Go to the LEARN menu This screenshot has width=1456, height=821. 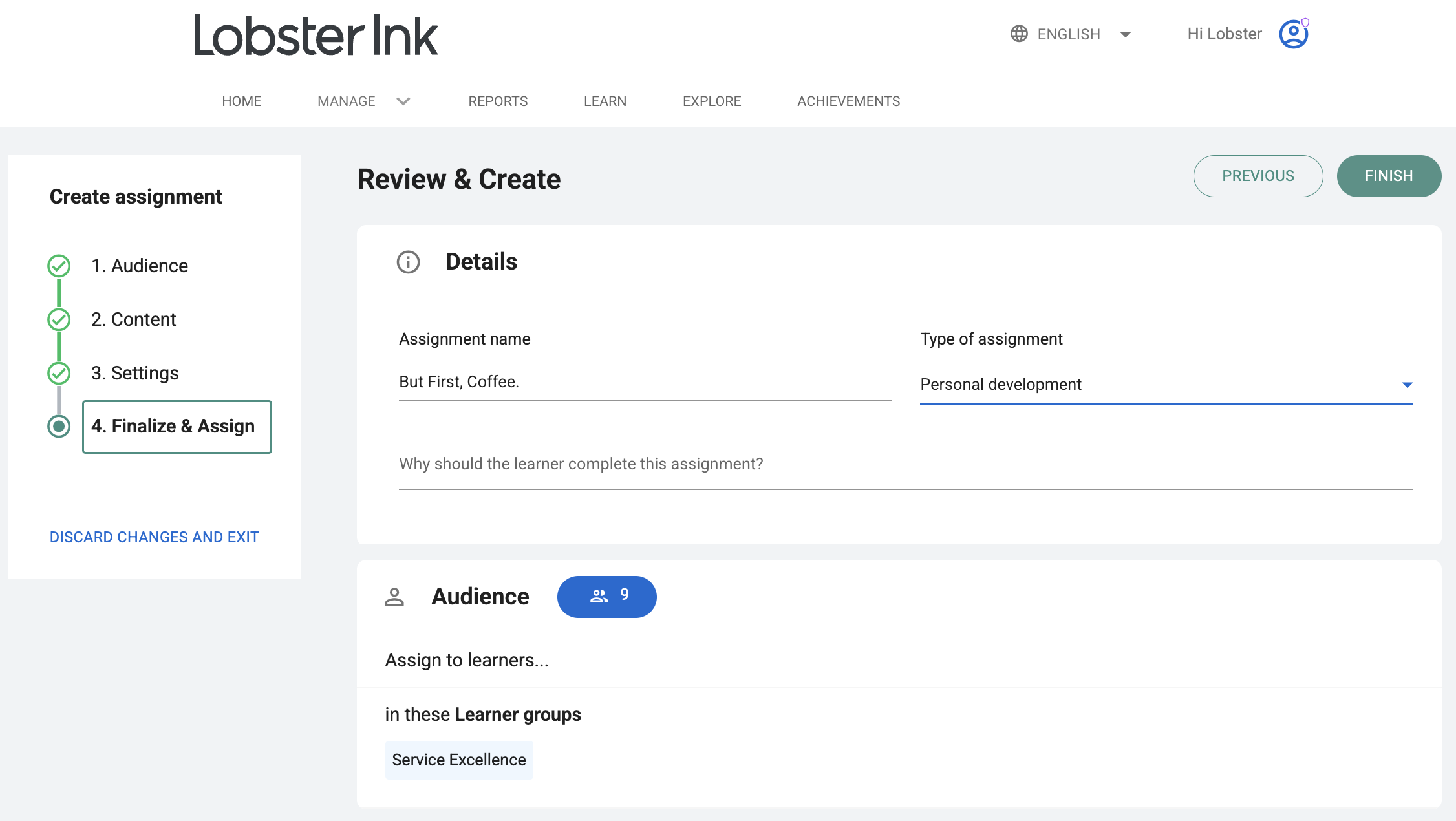[605, 101]
